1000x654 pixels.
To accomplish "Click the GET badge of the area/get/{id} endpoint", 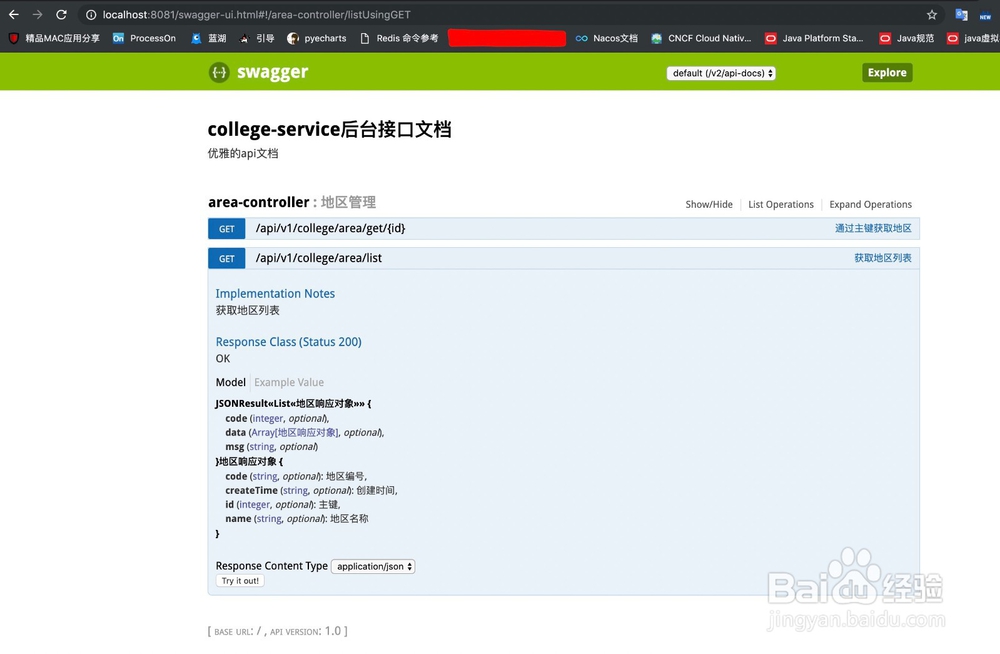I will [226, 228].
